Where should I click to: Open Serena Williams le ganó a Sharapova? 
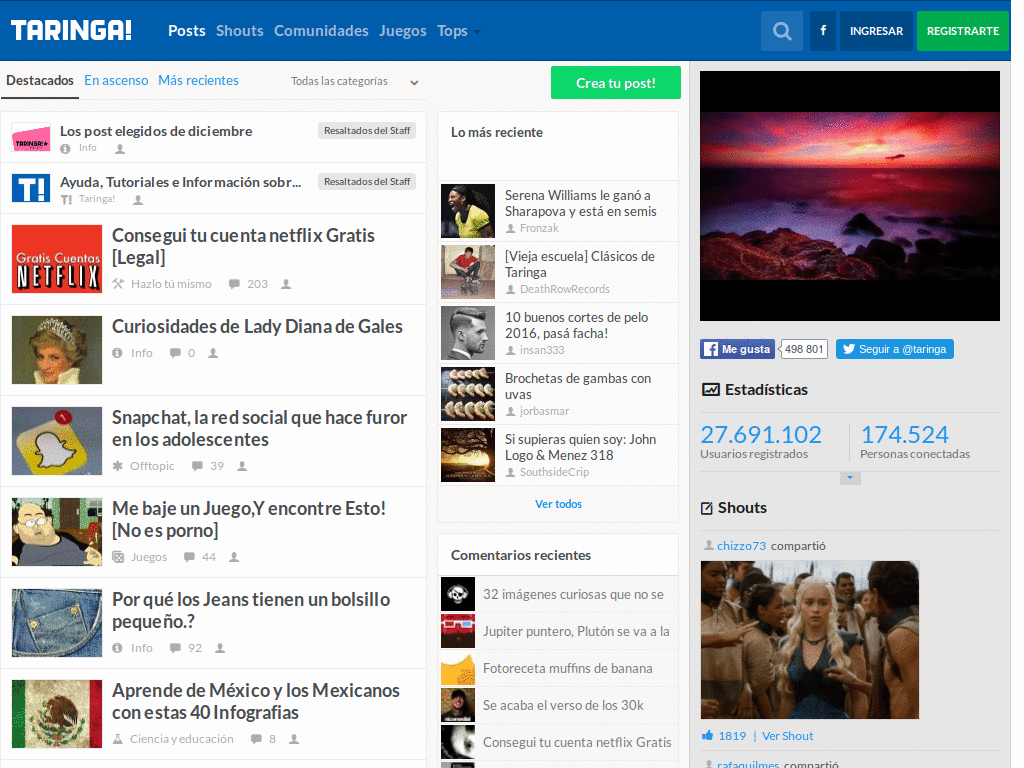581,203
